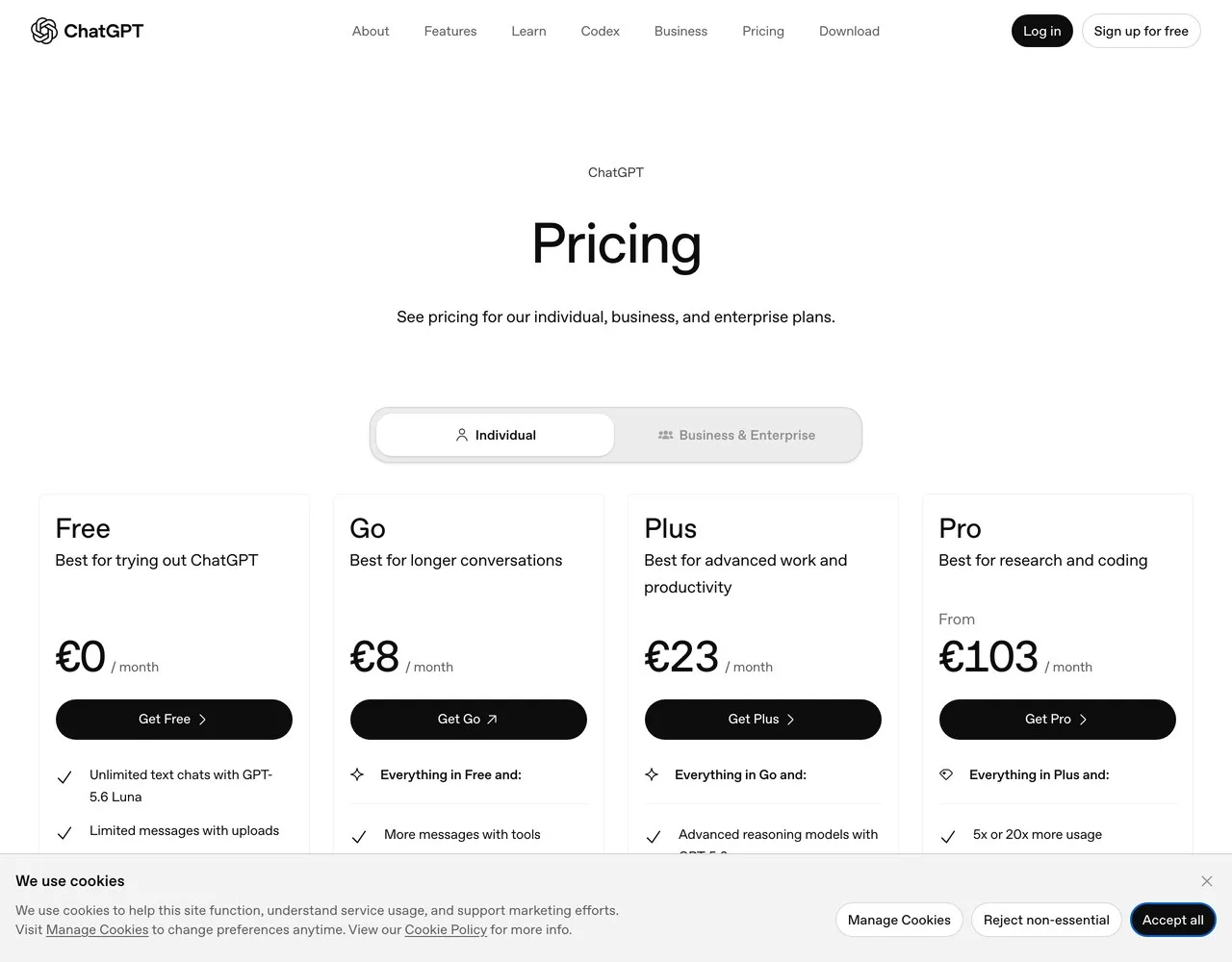Viewport: 1232px width, 962px height.
Task: Click the Get Plus button
Action: point(763,720)
